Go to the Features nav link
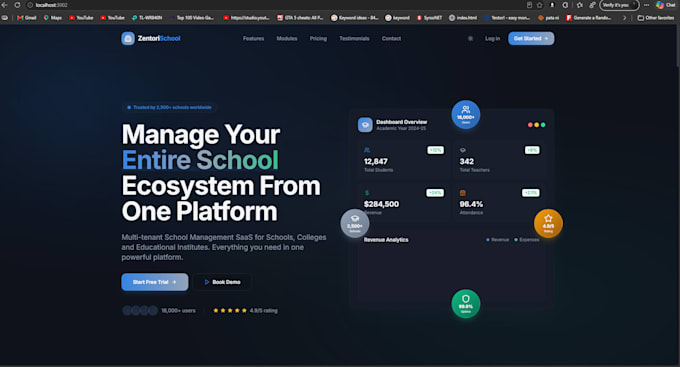Viewport: 680px width, 367px height. tap(253, 39)
